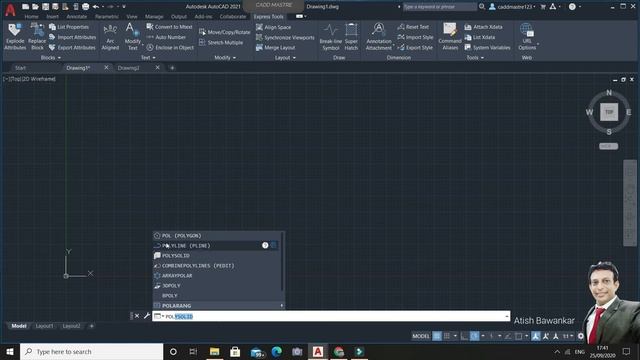Screen dimensions: 640x360
Task: Click the Auto Number tool
Action: [x=166, y=37]
